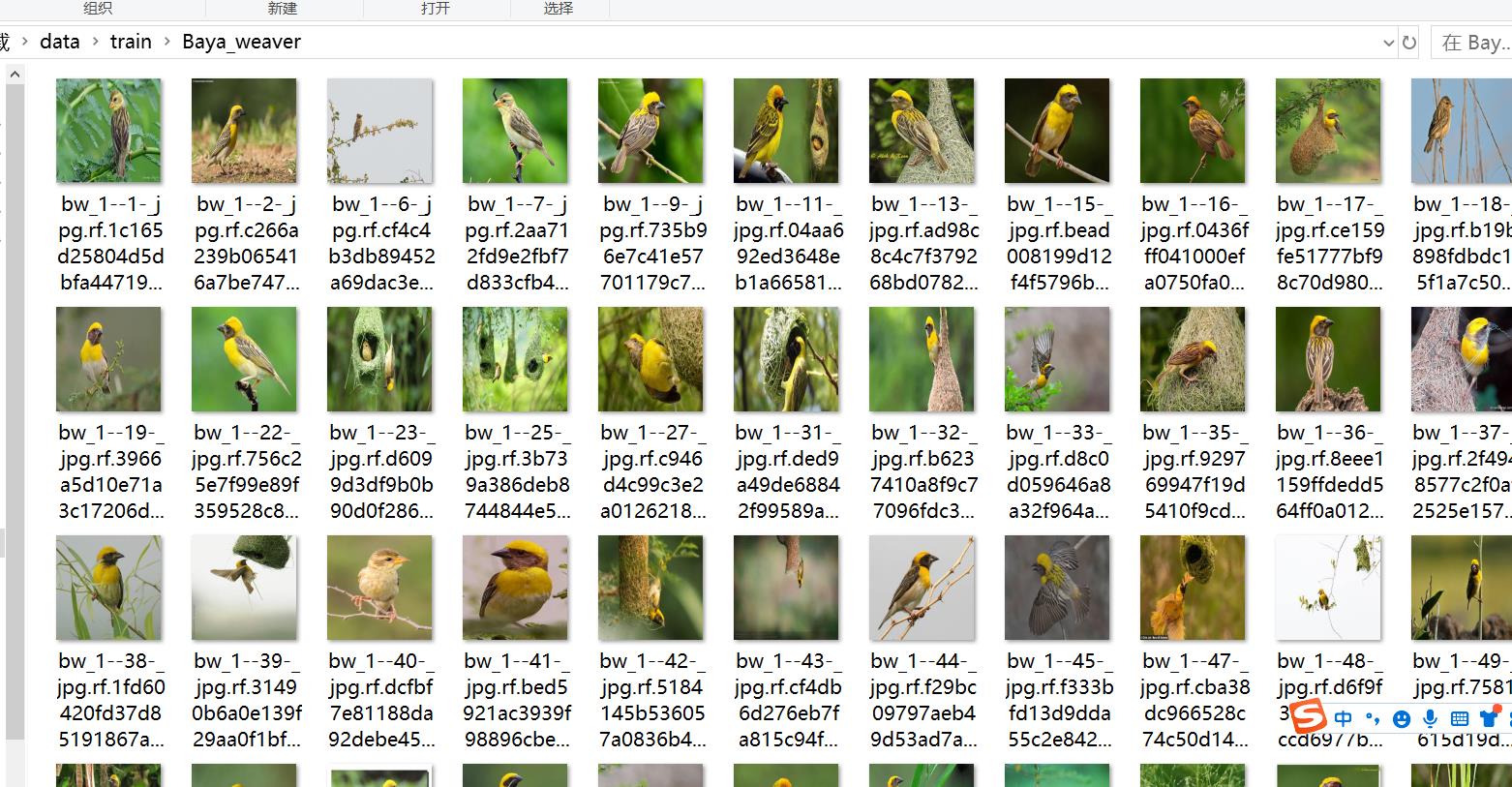This screenshot has height=787, width=1512.
Task: Click the search box for Baya_weaver
Action: coord(1471,43)
